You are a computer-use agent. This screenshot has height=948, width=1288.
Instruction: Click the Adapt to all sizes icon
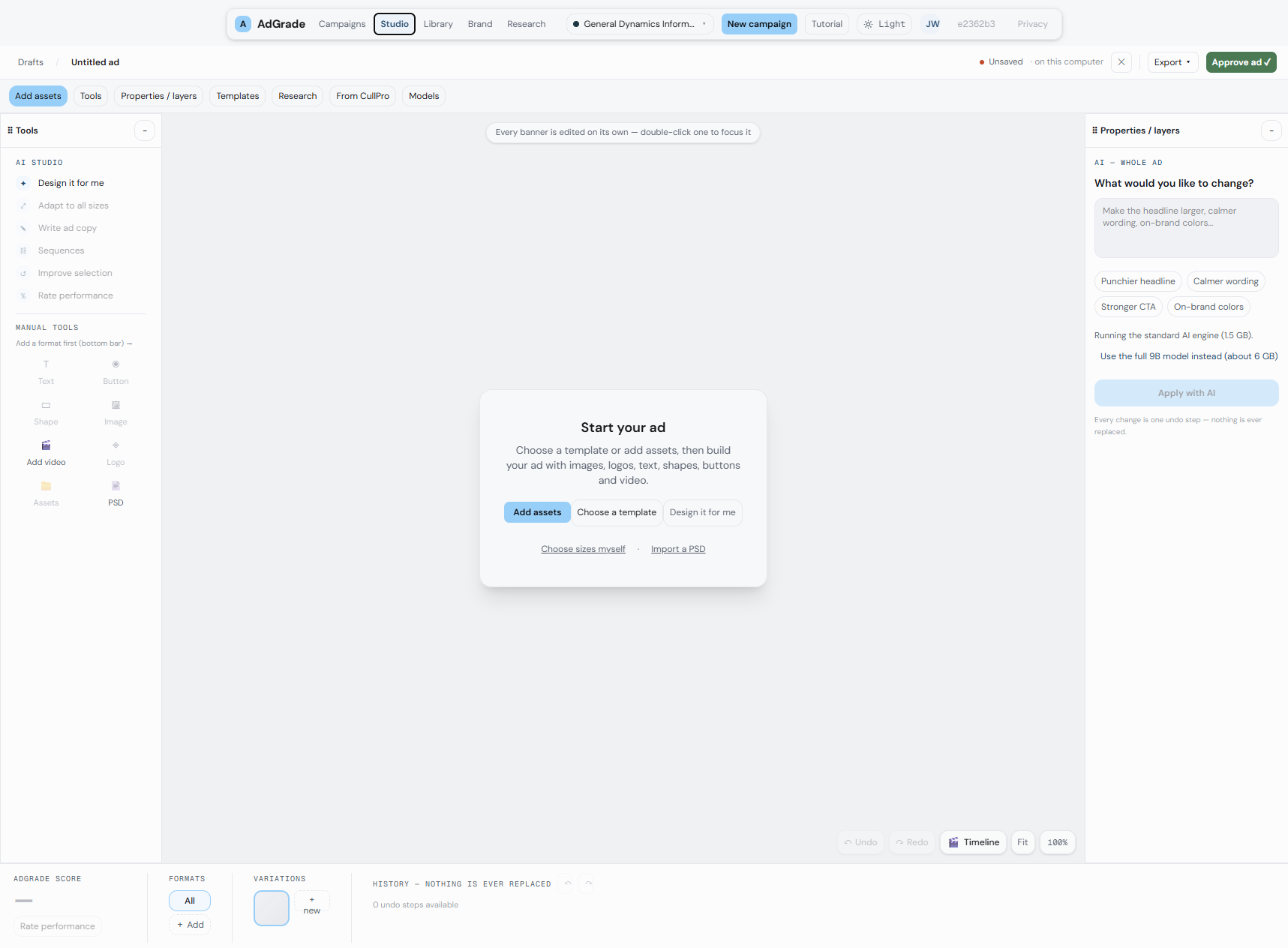point(23,205)
